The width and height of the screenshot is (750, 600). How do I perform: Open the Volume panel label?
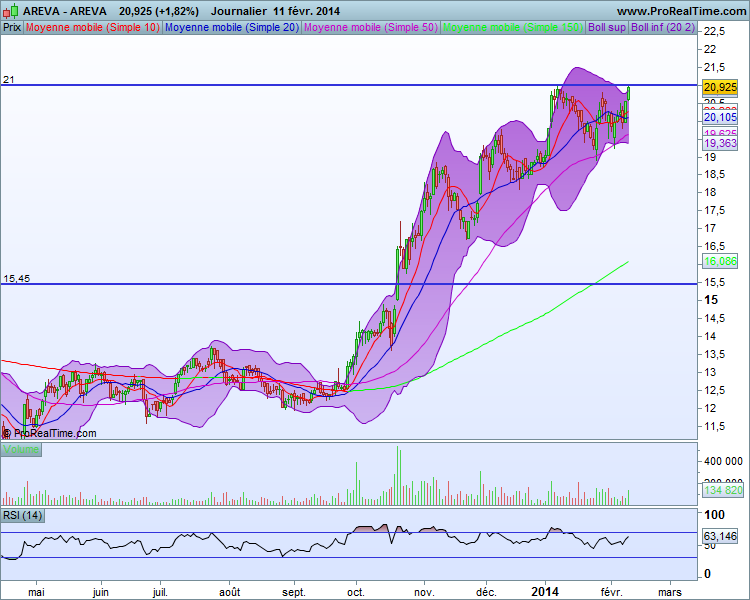tap(21, 449)
